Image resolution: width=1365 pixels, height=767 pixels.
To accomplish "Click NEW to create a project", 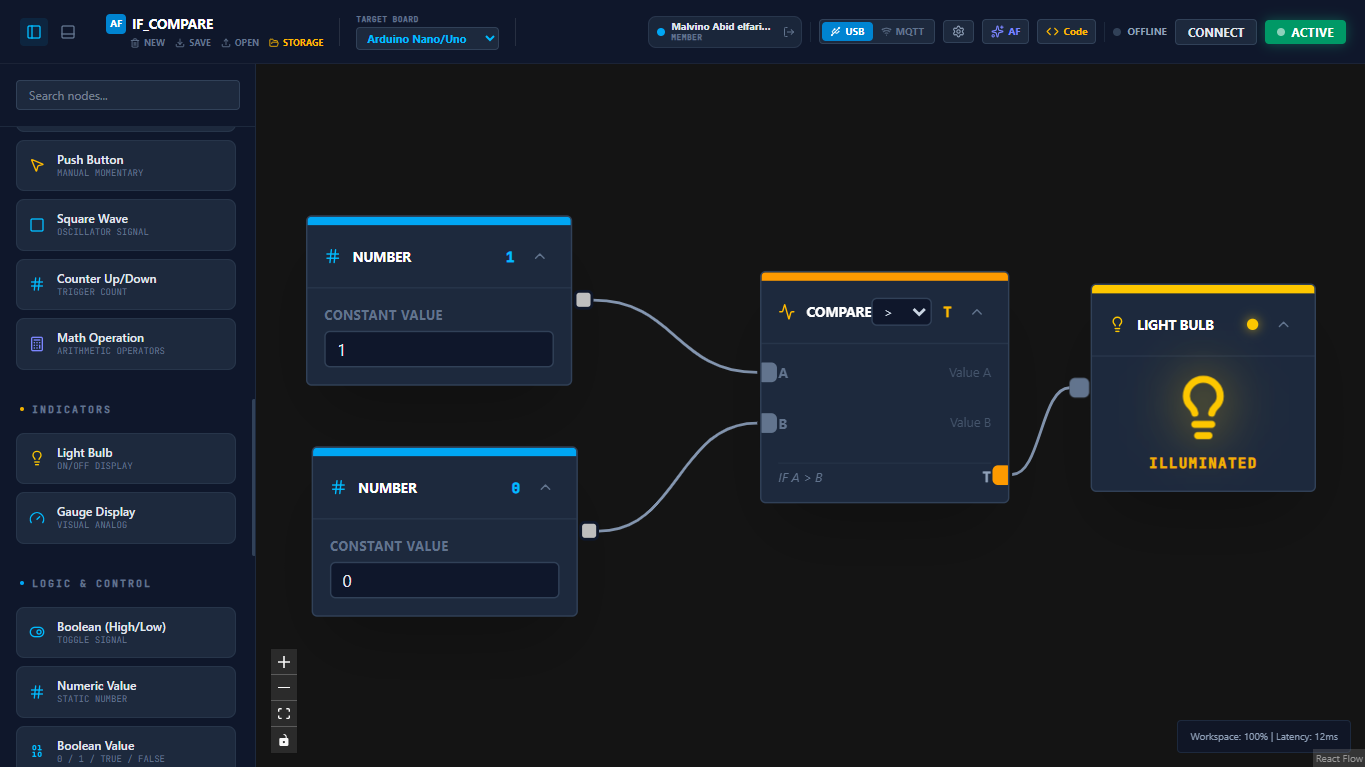I will [147, 43].
